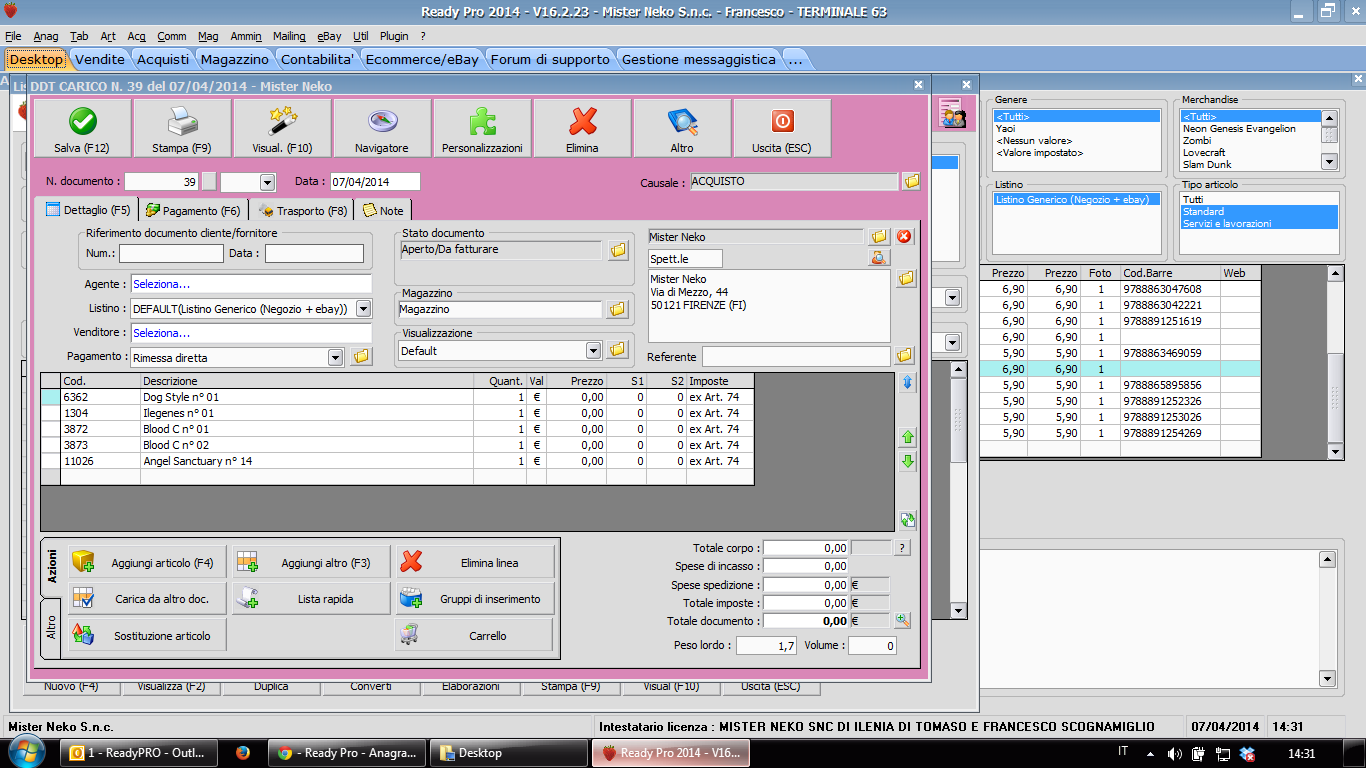Remove the supplier with the red X icon
The image size is (1366, 768).
[x=904, y=237]
